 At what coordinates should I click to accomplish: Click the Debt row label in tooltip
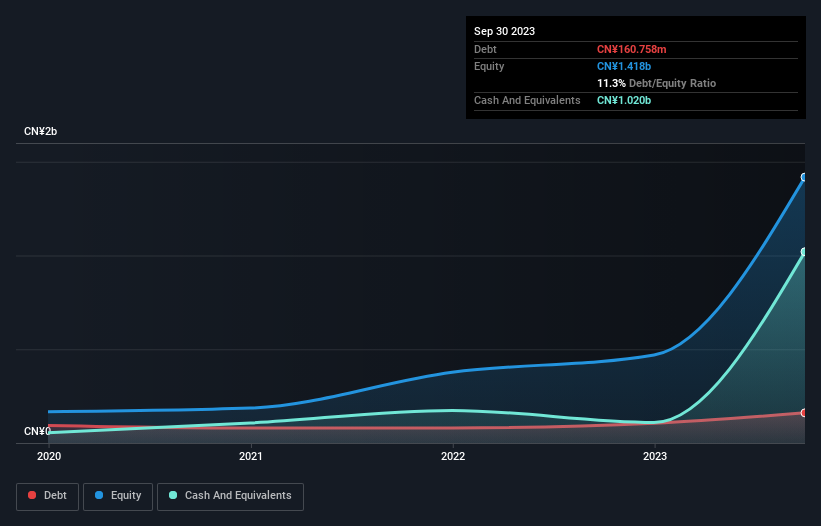click(x=485, y=49)
